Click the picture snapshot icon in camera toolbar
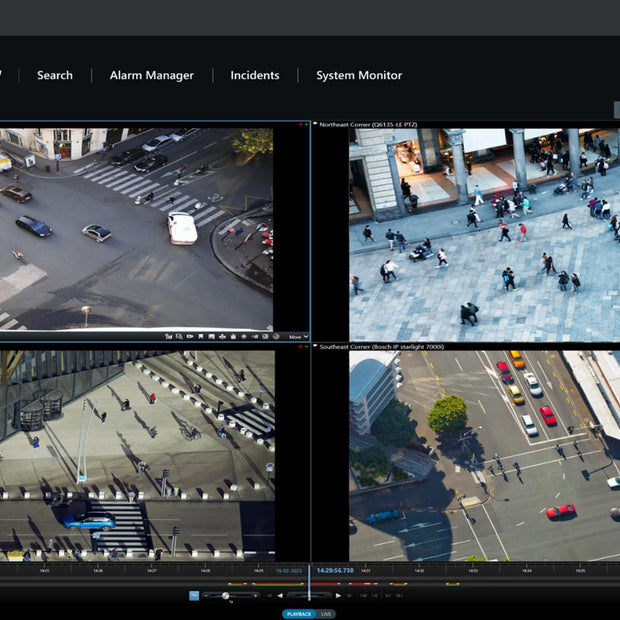 point(212,336)
